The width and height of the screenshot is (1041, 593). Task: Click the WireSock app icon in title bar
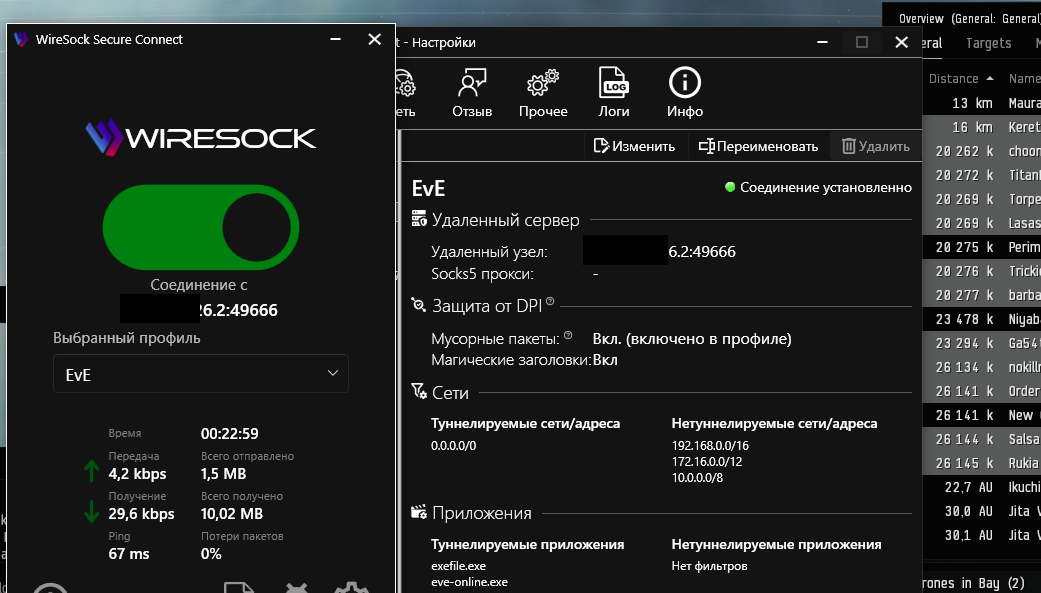point(21,39)
